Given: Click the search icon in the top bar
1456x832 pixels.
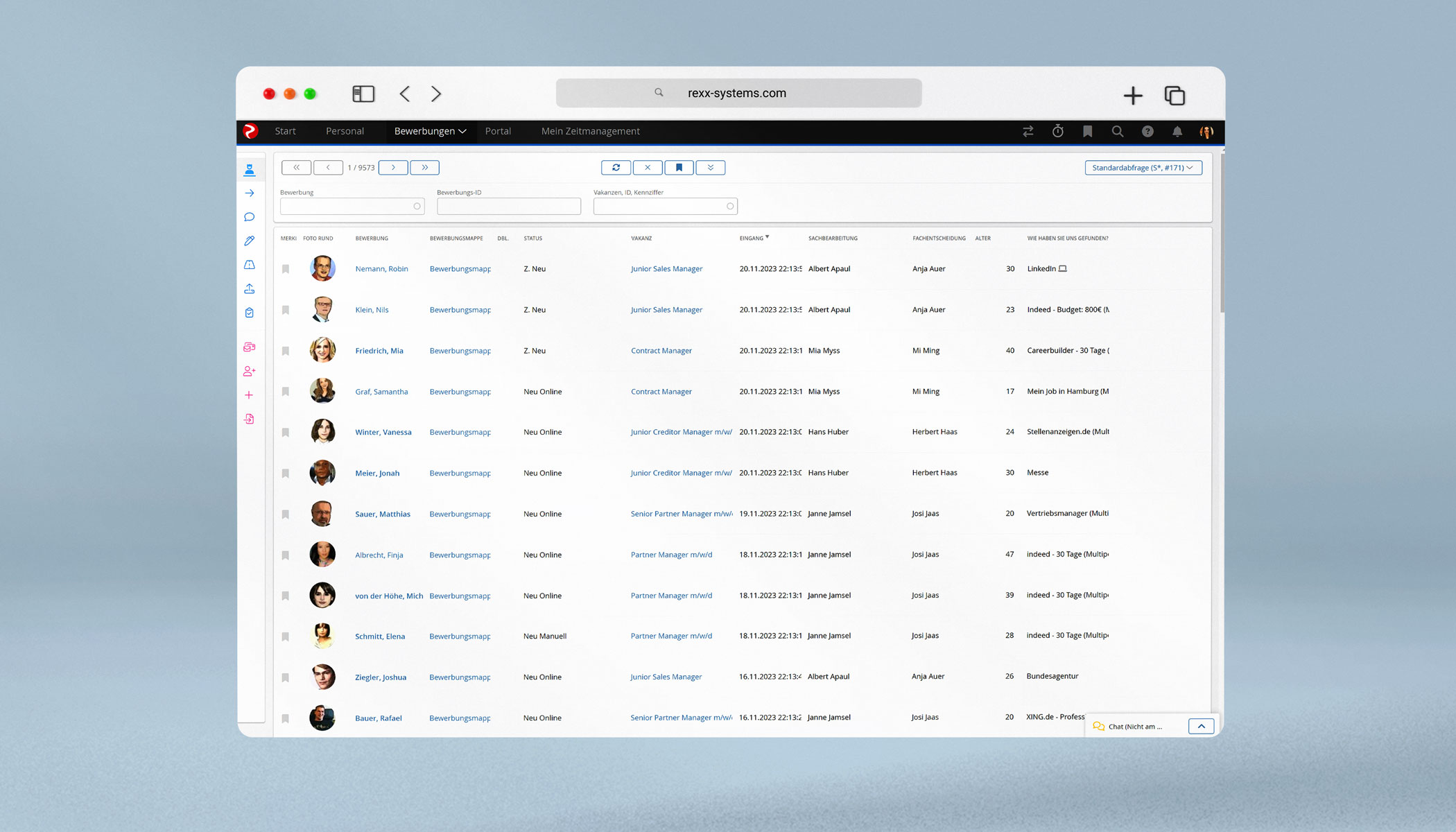Looking at the screenshot, I should (x=1117, y=131).
